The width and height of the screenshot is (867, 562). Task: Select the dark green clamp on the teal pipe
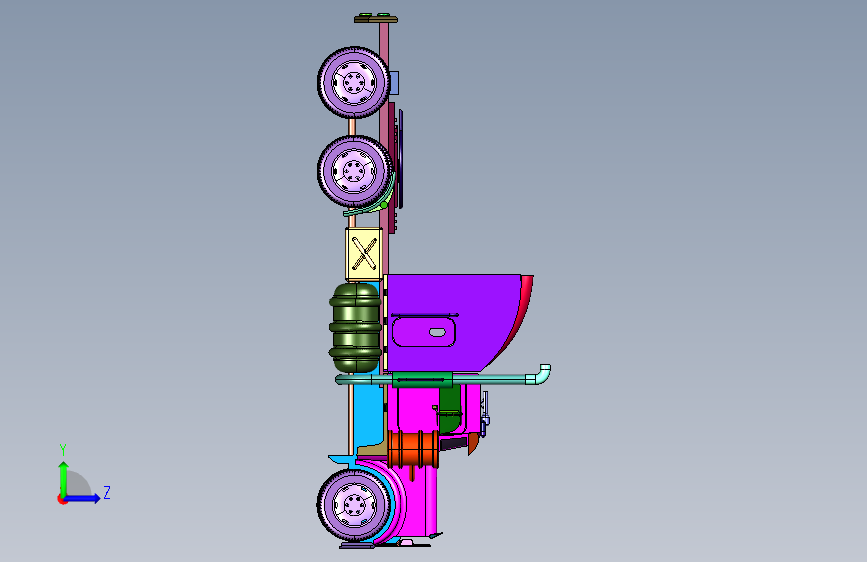coord(422,379)
